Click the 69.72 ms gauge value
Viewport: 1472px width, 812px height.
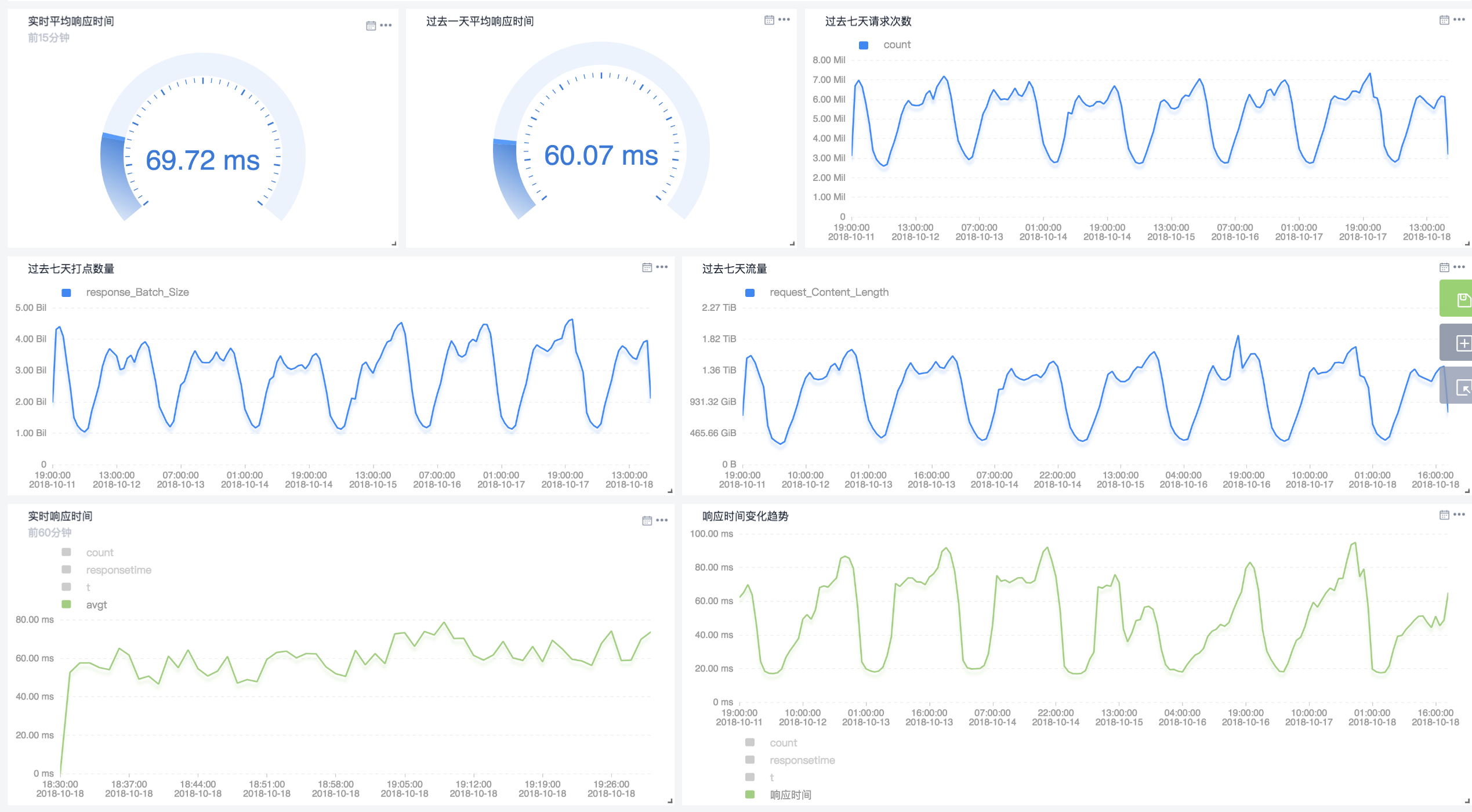click(x=202, y=160)
